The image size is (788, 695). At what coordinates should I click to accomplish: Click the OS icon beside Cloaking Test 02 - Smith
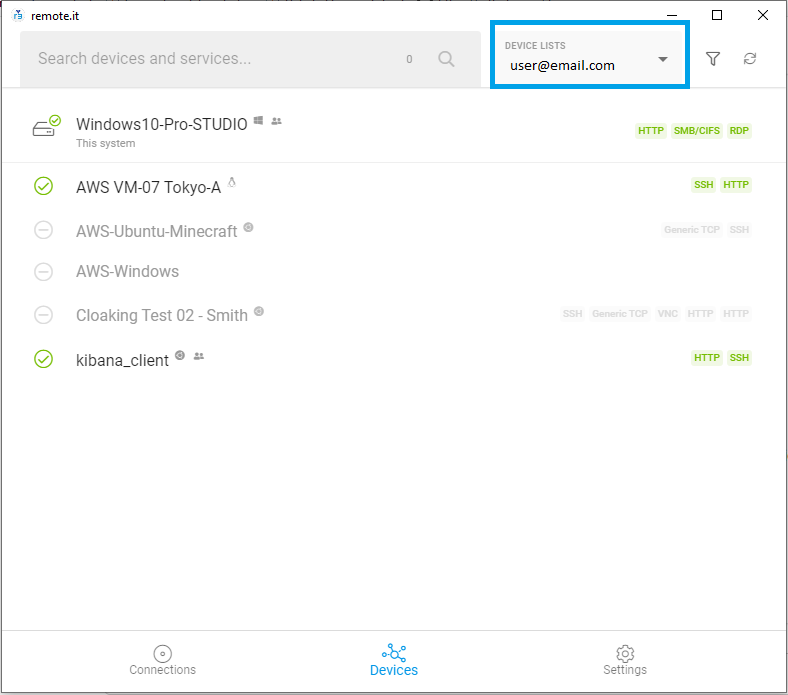(259, 311)
